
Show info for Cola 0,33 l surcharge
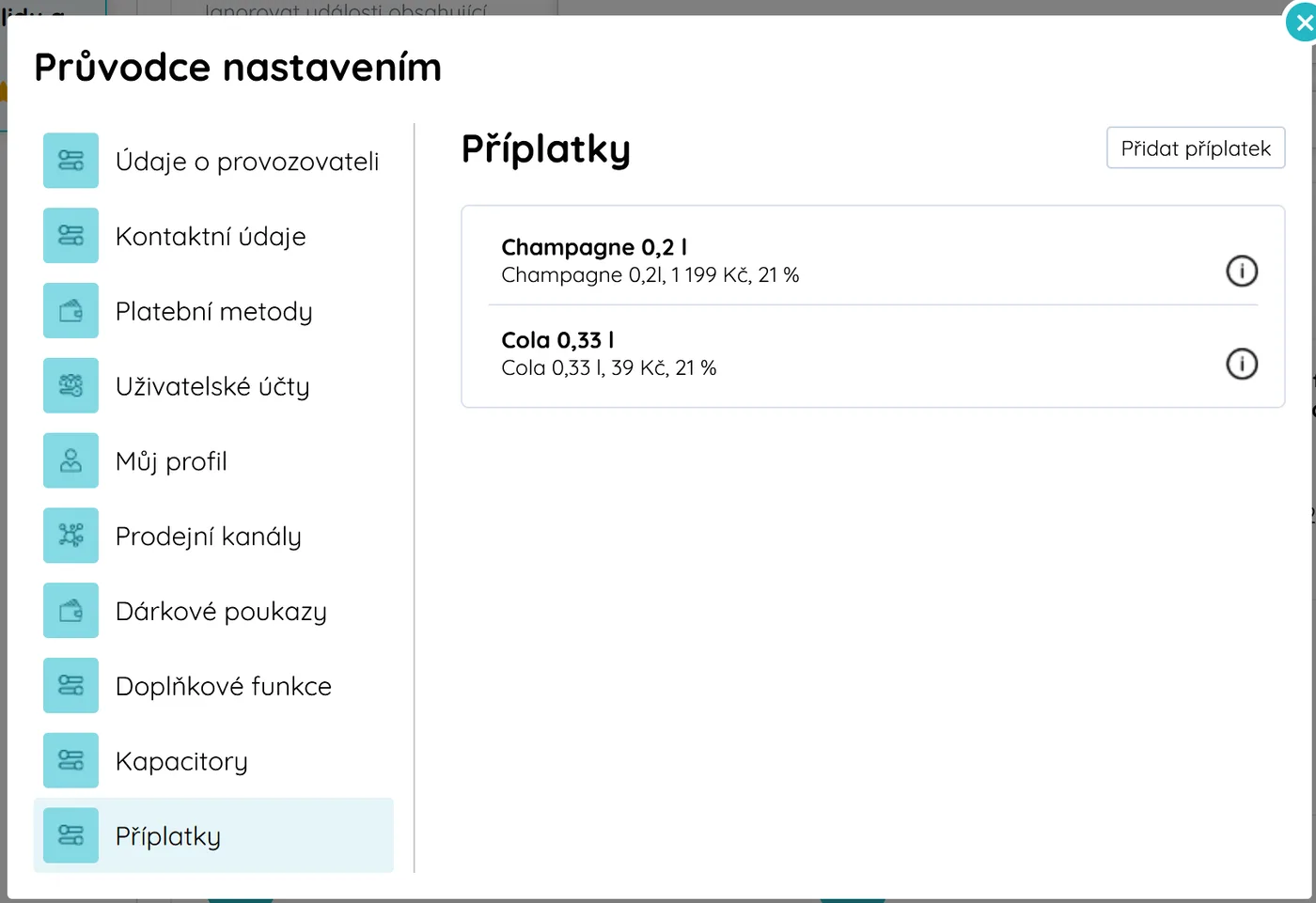tap(1242, 364)
